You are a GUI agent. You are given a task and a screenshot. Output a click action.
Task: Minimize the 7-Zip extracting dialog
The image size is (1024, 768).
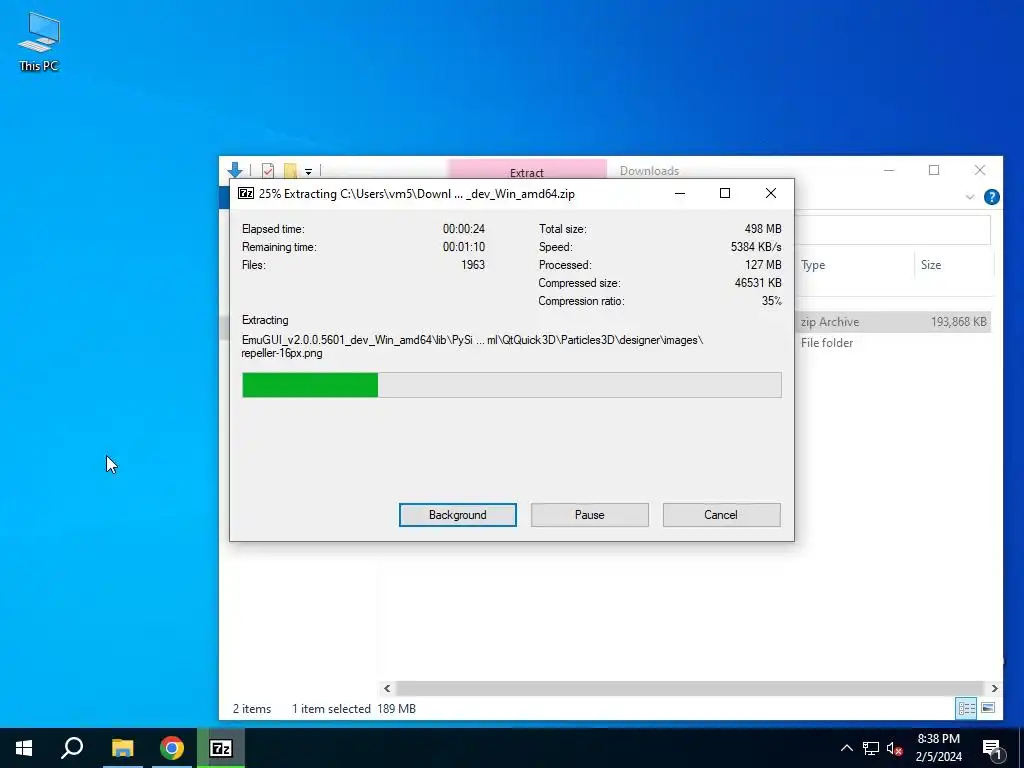[680, 193]
